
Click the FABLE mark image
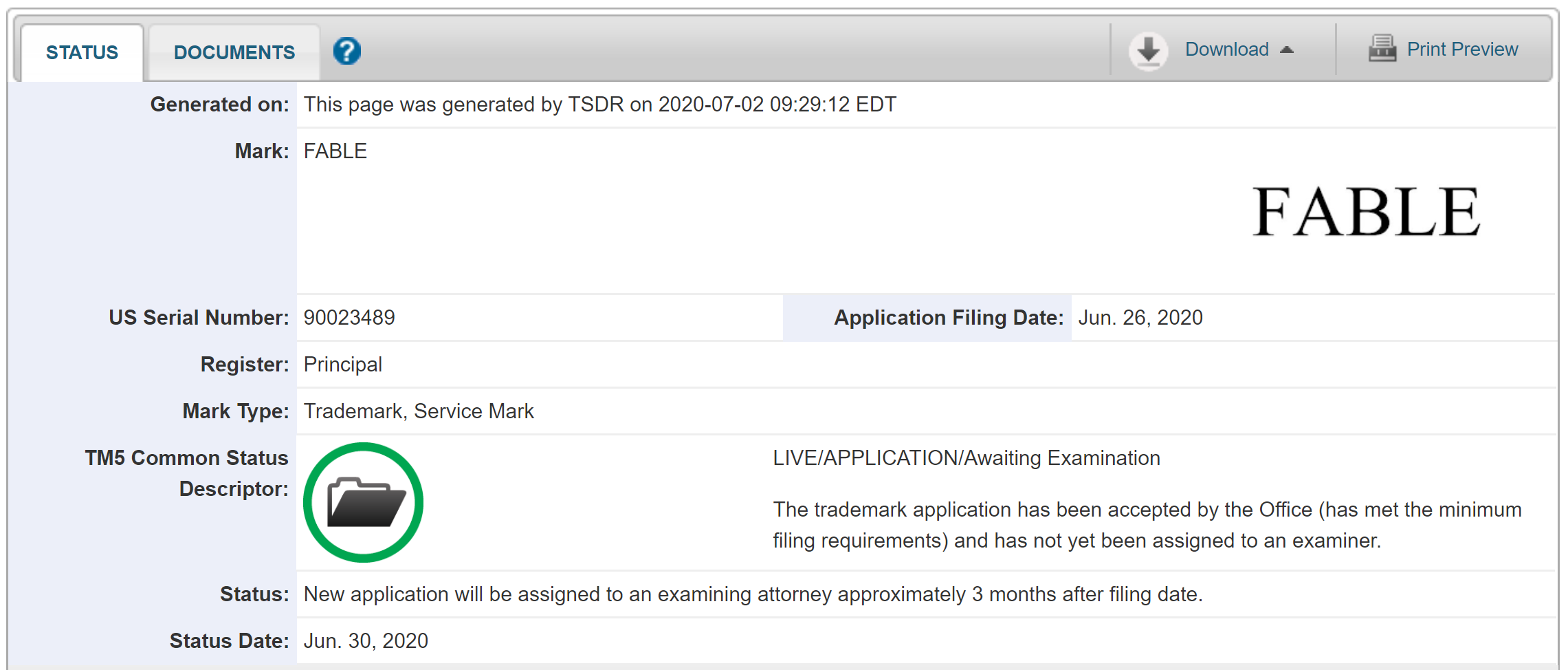tap(1366, 212)
